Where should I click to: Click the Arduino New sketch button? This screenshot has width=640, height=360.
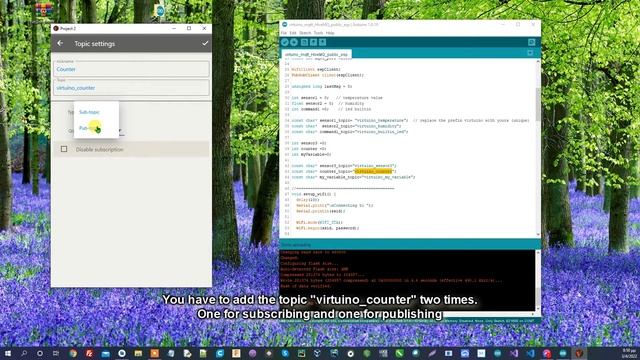[x=304, y=42]
